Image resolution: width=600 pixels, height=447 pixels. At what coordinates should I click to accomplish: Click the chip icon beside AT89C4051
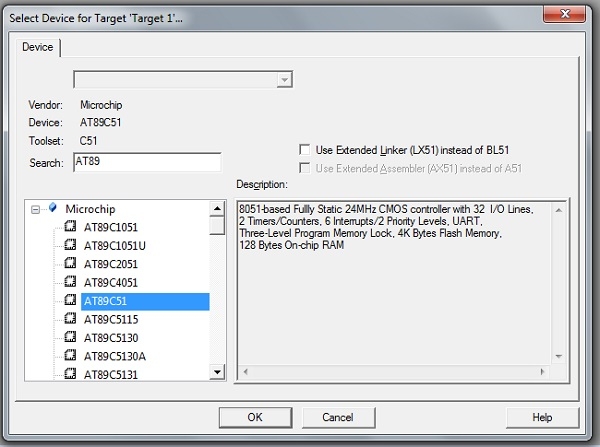pyautogui.click(x=70, y=281)
